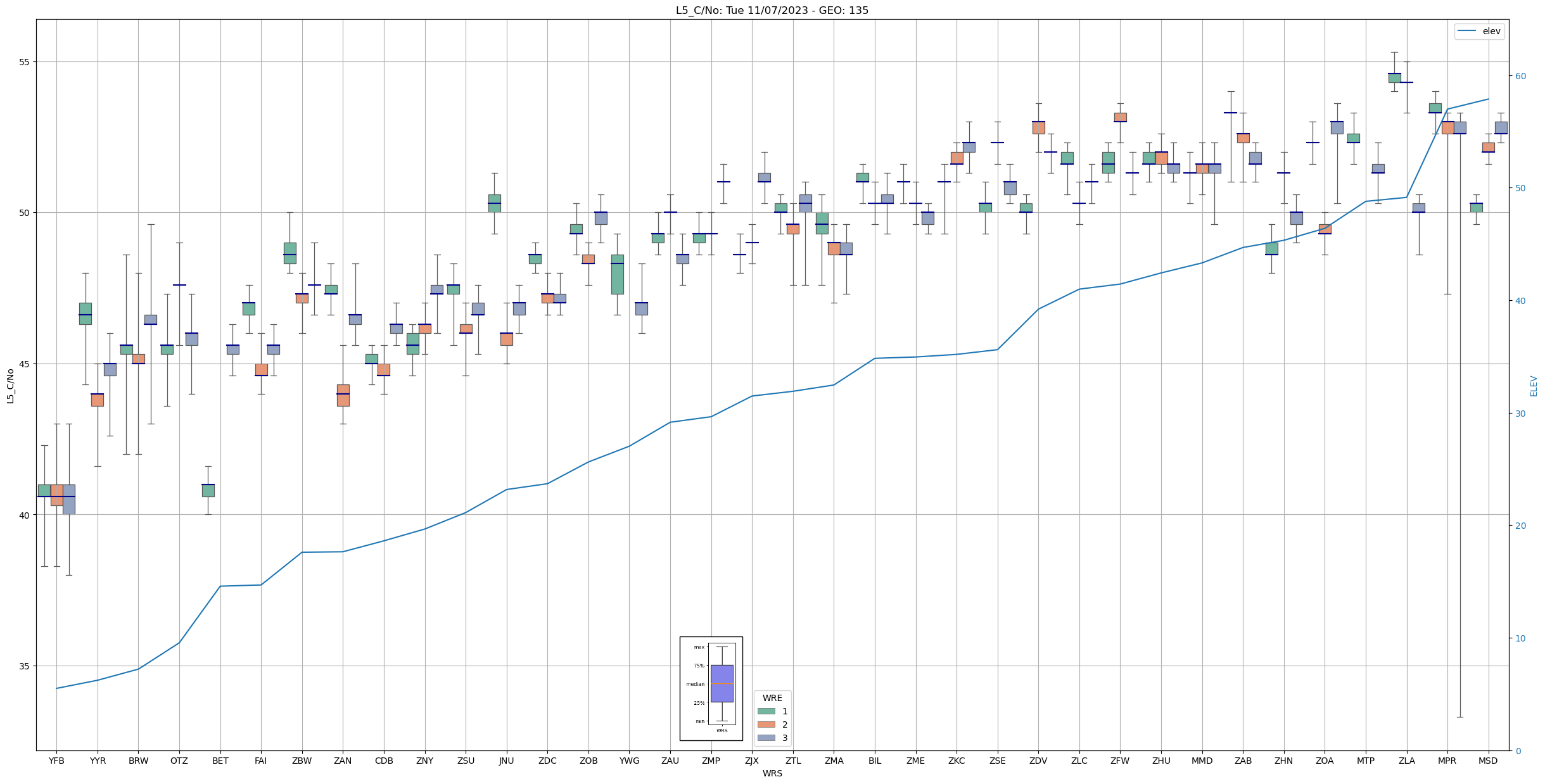Click the ZSU x-axis label
1545x784 pixels.
click(466, 761)
